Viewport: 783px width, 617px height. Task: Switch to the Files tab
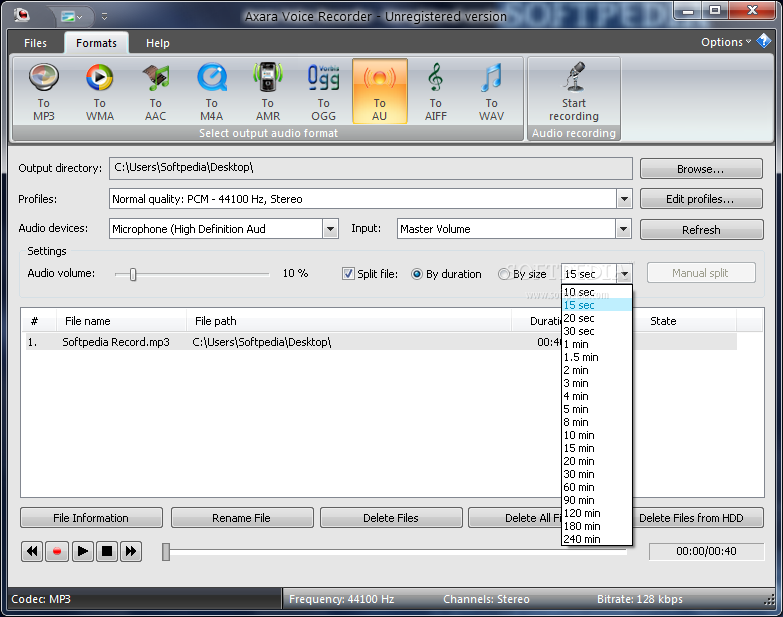click(35, 43)
